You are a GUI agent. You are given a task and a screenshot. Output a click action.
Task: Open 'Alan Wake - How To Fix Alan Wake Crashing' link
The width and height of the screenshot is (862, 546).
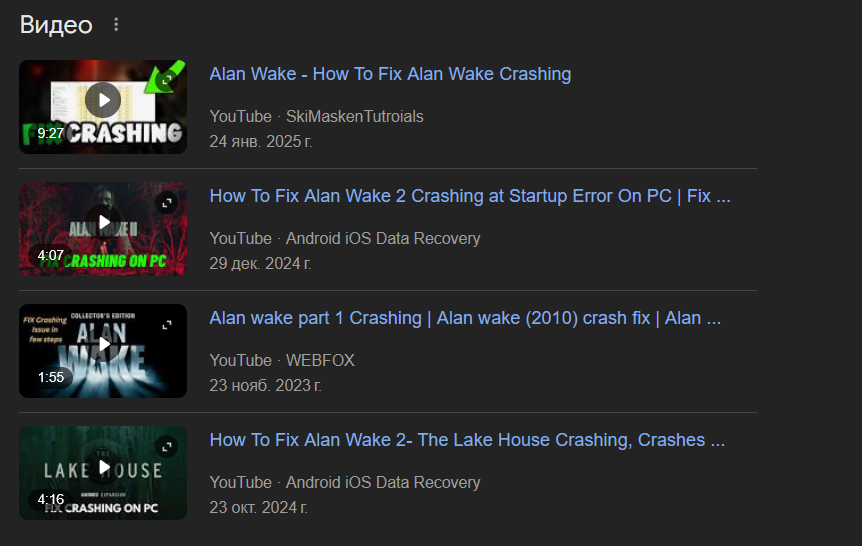point(390,74)
